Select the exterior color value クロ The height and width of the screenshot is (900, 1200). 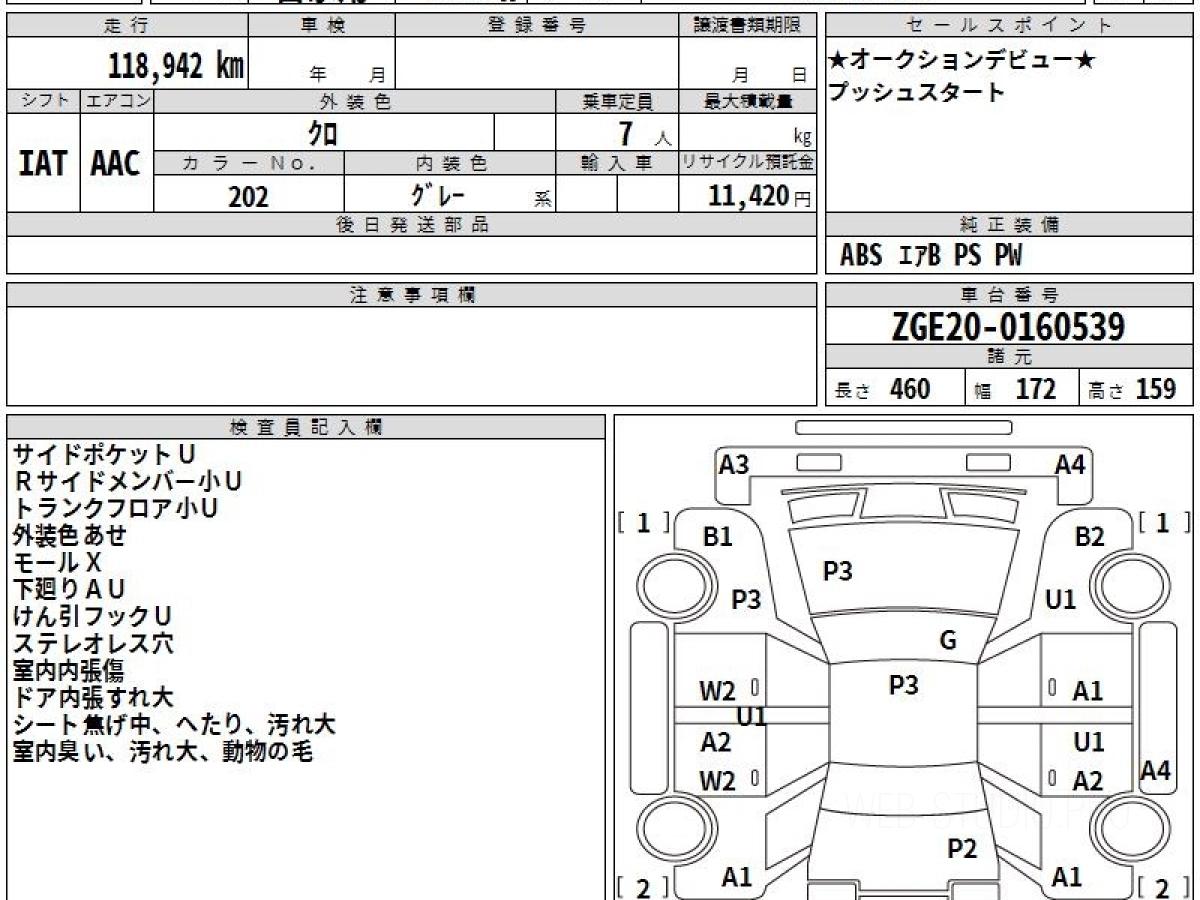(322, 133)
